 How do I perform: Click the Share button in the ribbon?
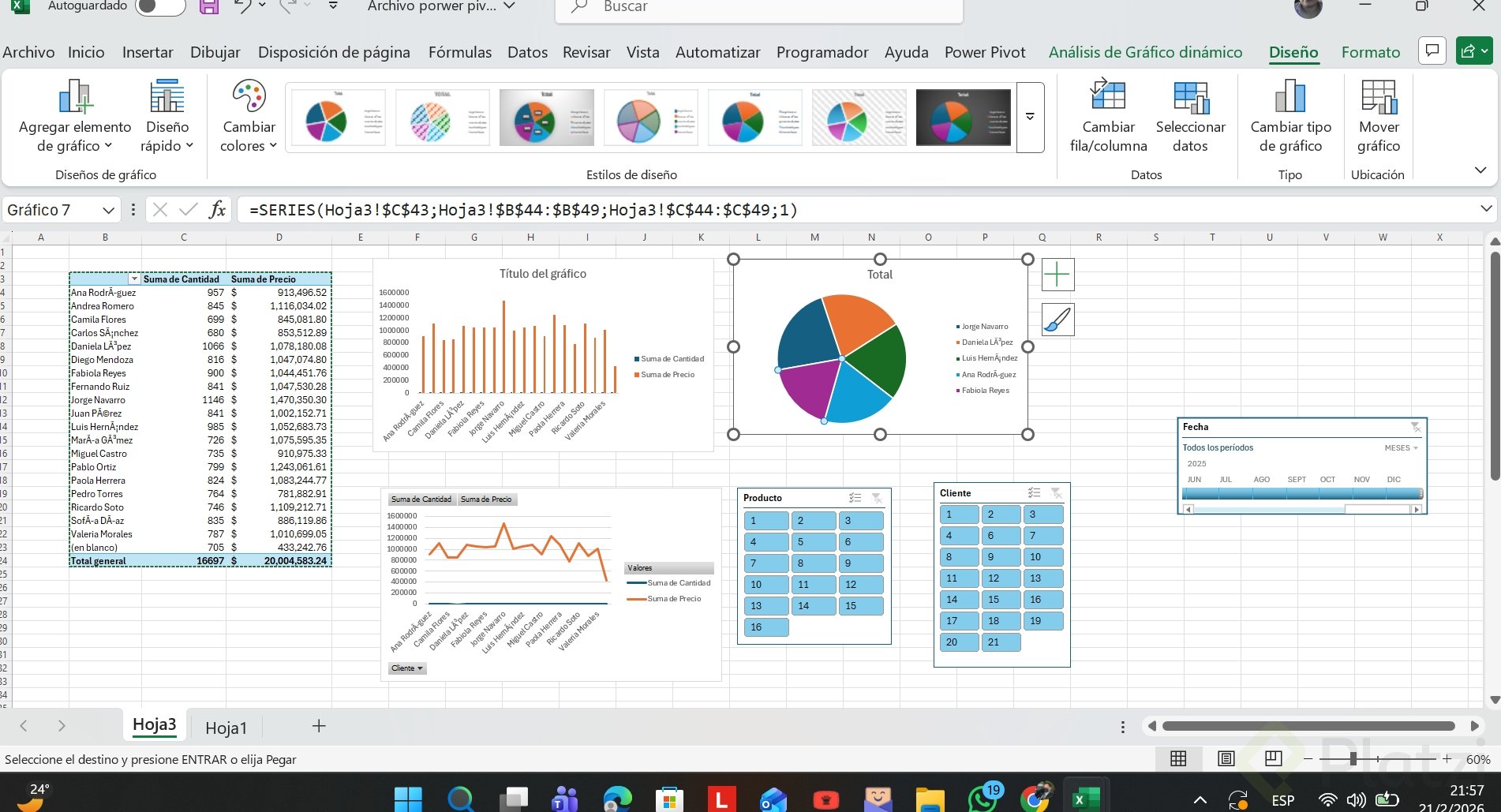[1473, 51]
